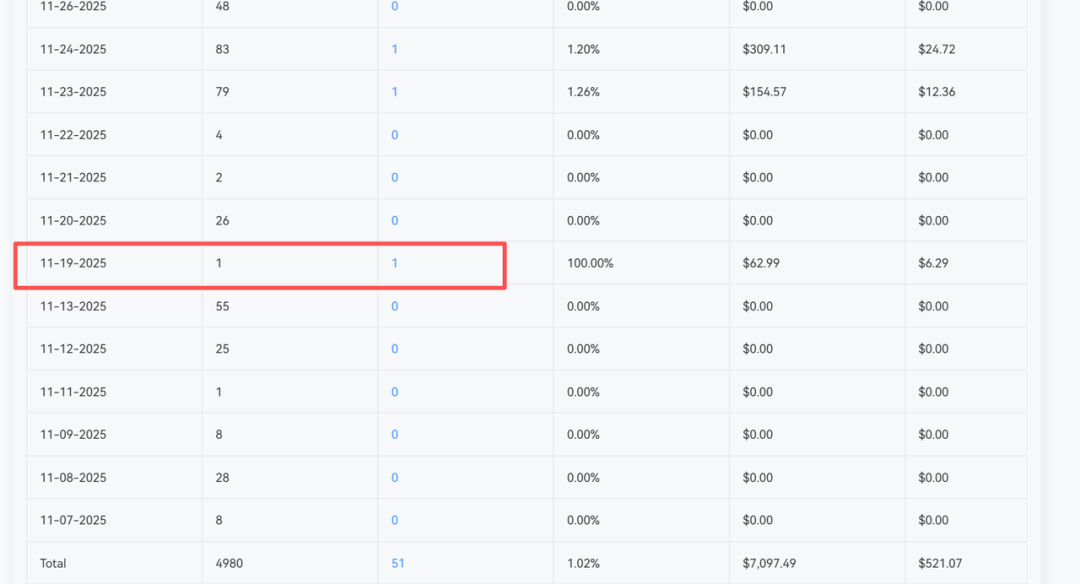This screenshot has width=1080, height=584.
Task: Click the 1.26% rate cell
Action: (x=583, y=92)
